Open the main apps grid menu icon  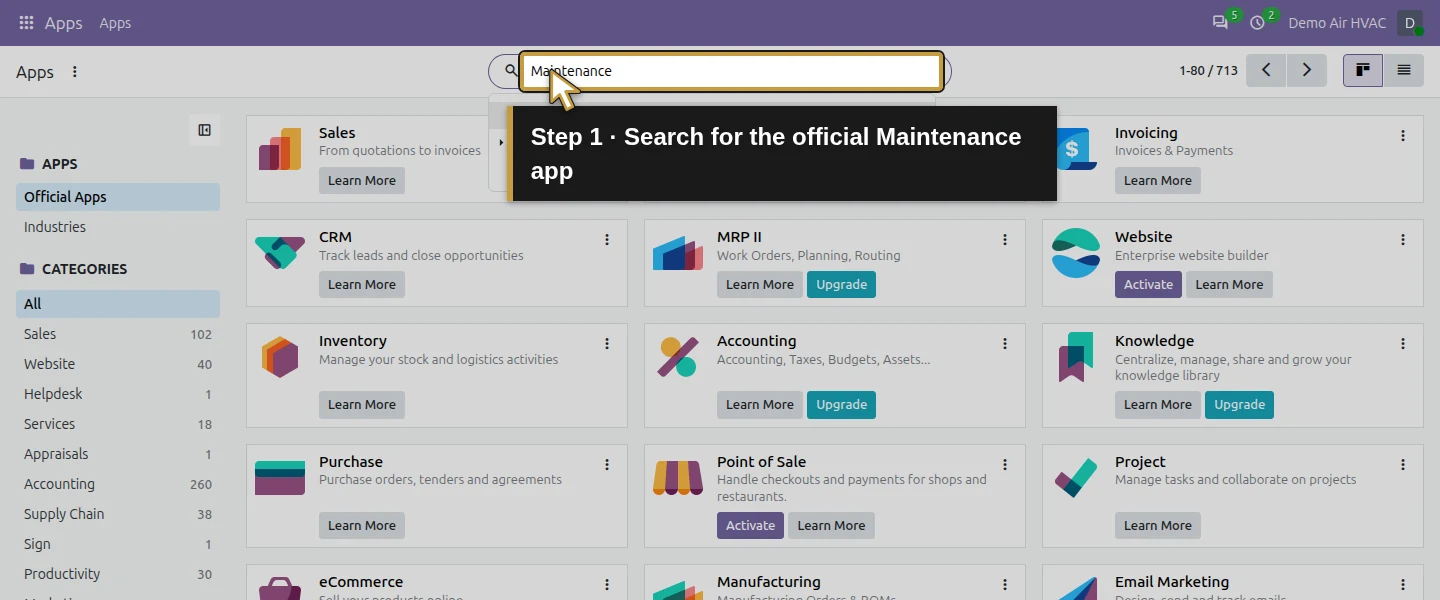pos(26,22)
